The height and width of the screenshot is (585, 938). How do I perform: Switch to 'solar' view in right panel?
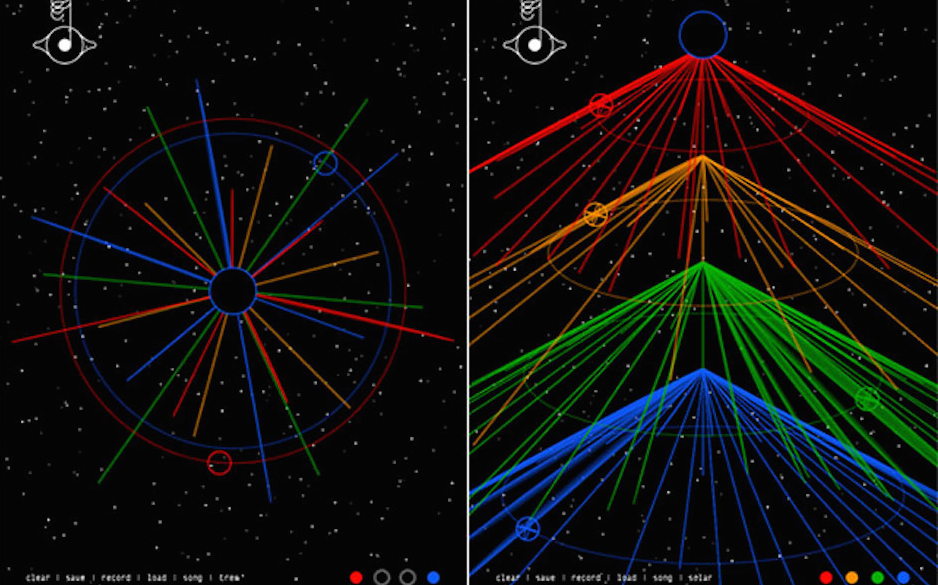[x=700, y=578]
